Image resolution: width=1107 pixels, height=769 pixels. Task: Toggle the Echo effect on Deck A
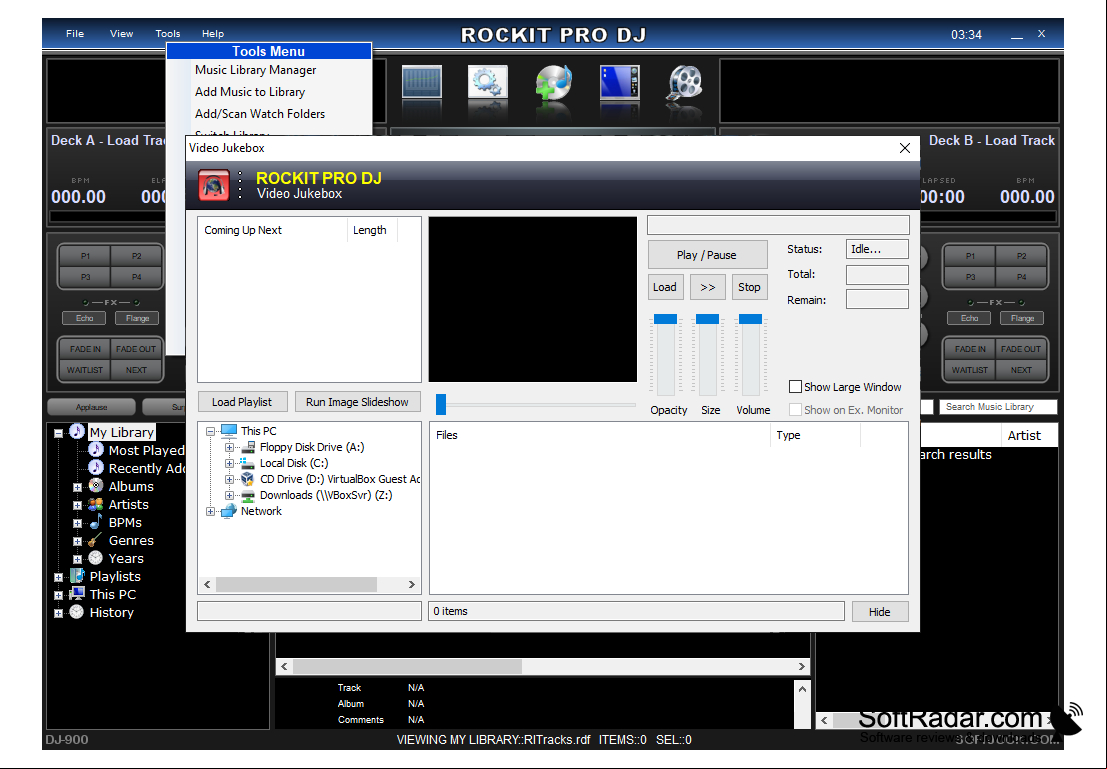[x=85, y=318]
